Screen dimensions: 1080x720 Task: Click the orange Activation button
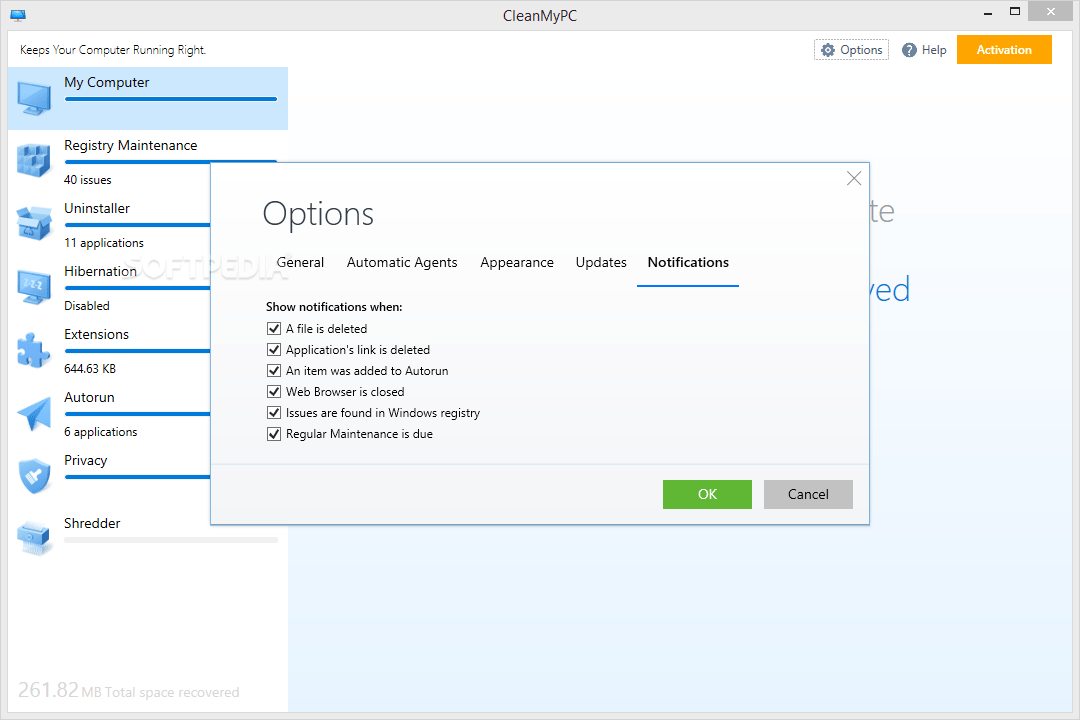1004,50
